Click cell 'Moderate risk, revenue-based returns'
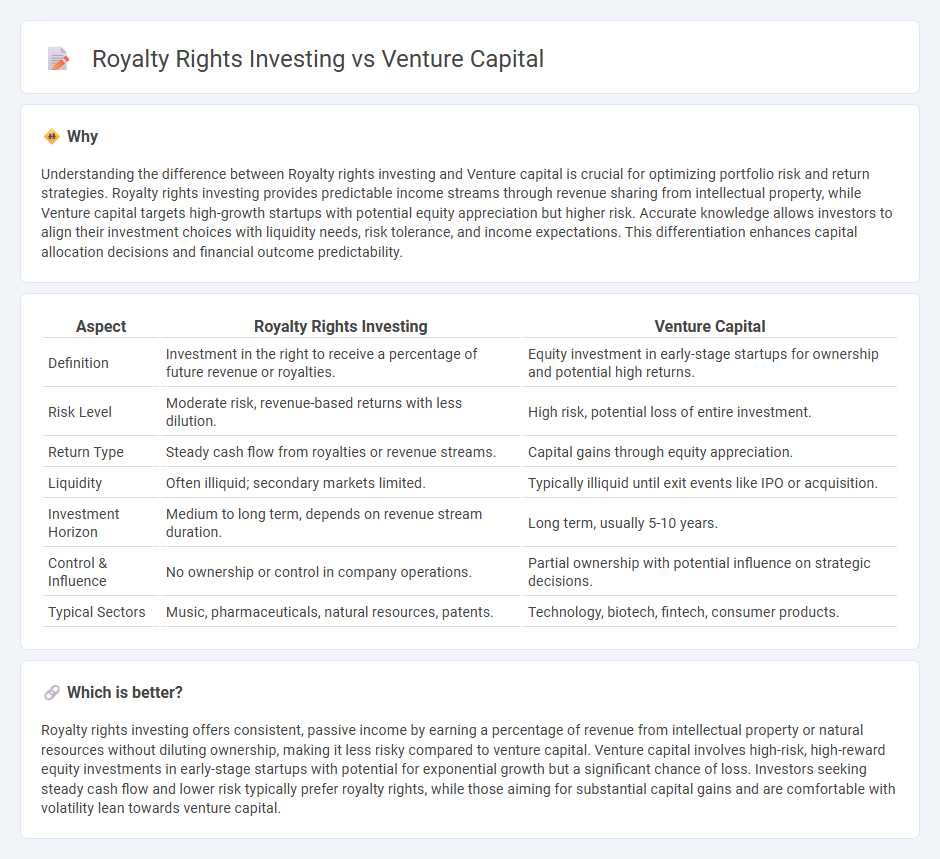Viewport: 940px width, 859px height. [341, 412]
